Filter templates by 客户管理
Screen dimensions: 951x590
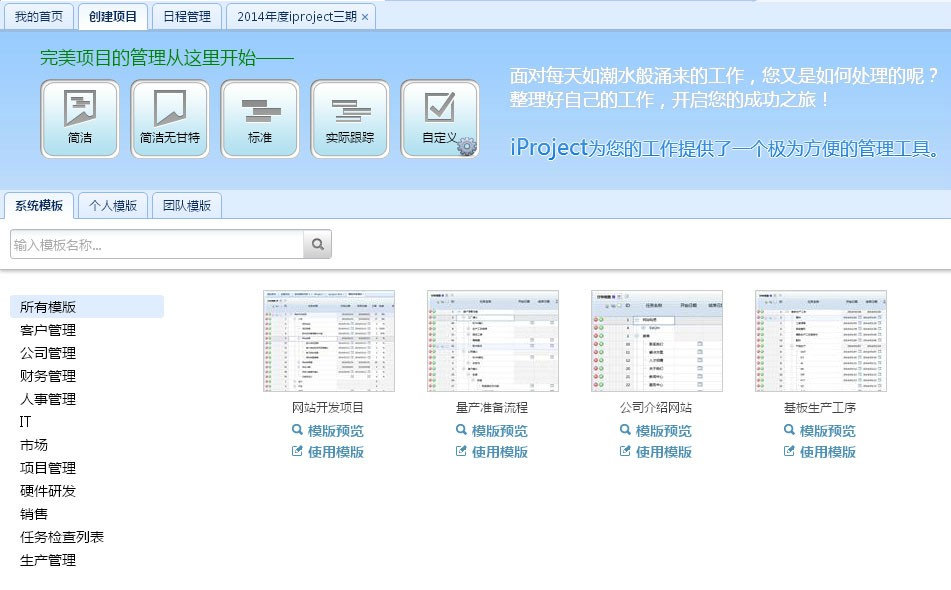click(48, 330)
